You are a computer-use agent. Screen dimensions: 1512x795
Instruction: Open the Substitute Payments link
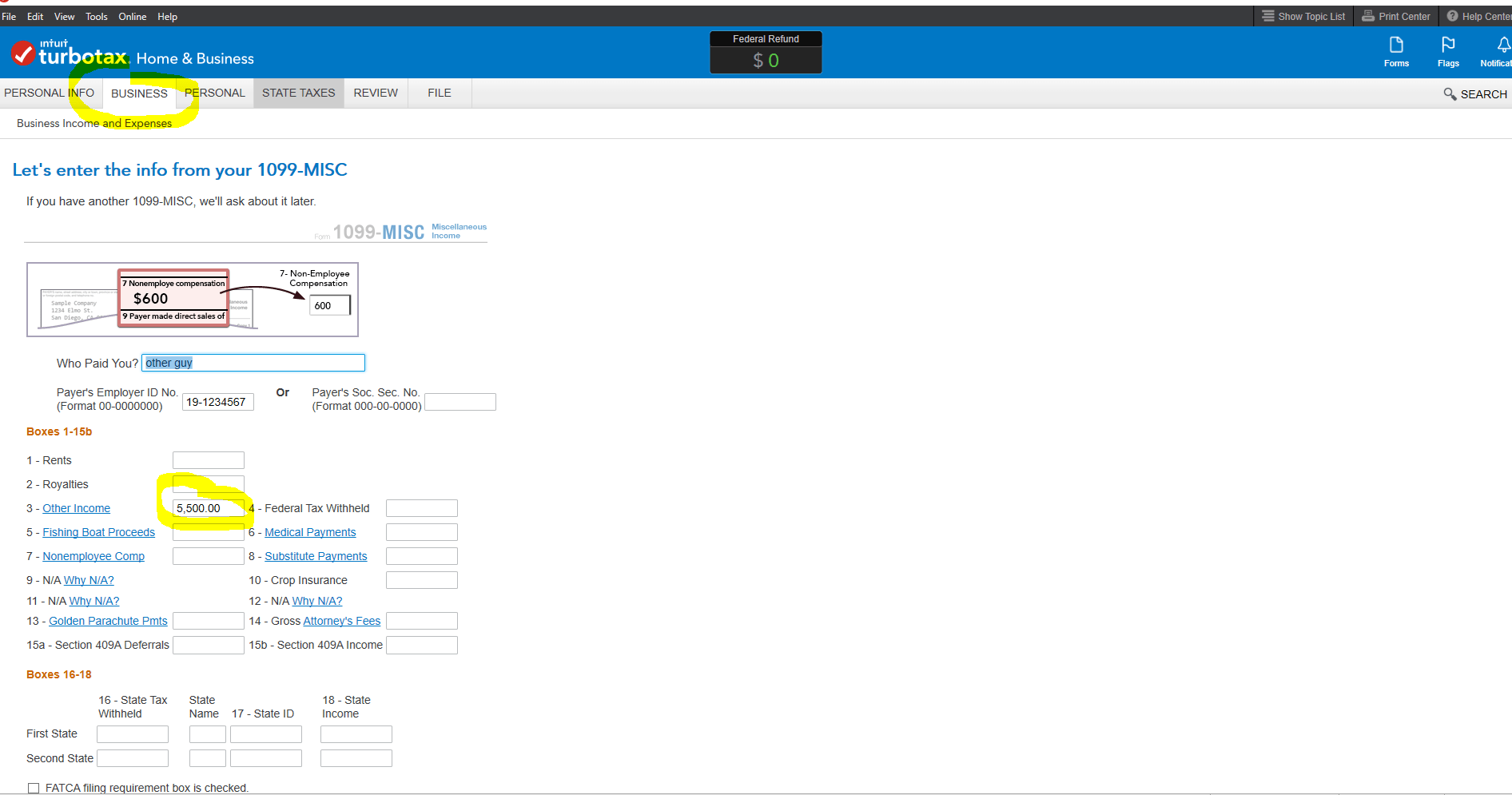(316, 556)
